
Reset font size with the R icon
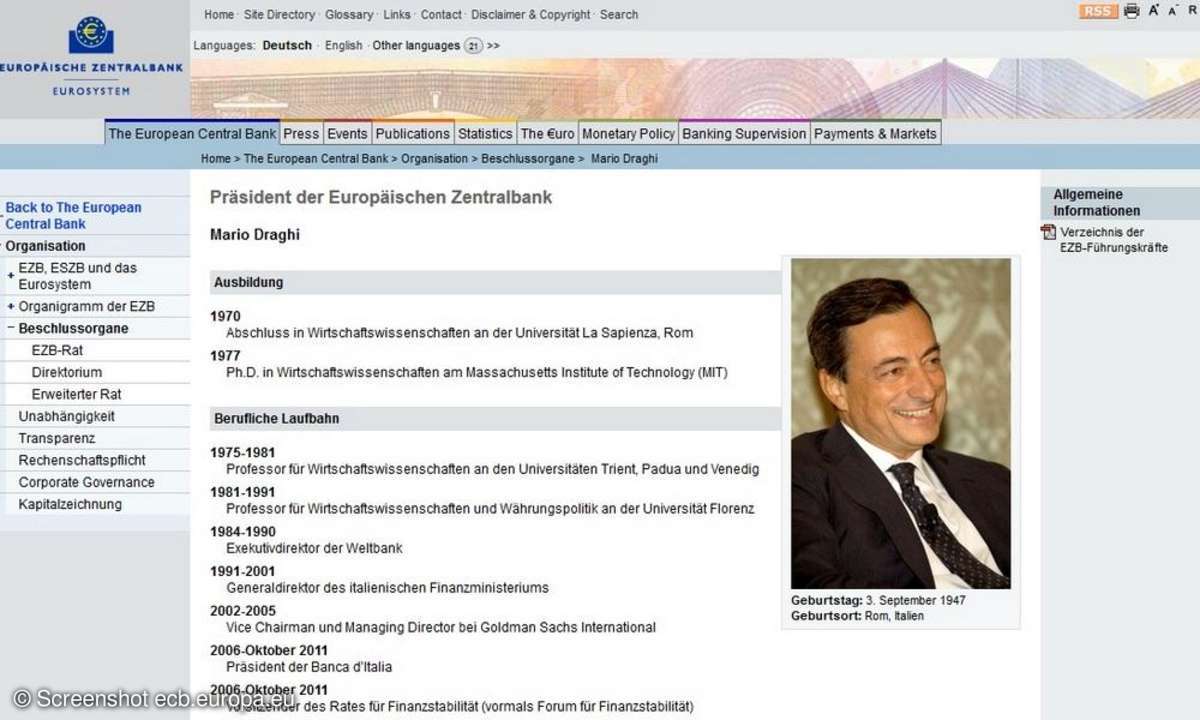pos(1192,10)
